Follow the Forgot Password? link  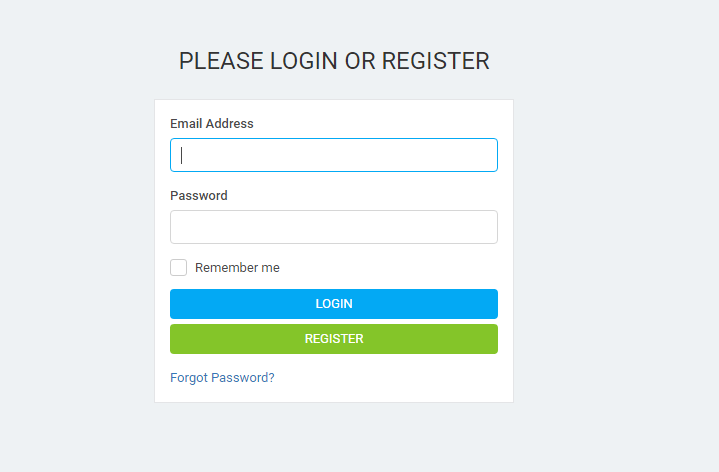pos(222,378)
